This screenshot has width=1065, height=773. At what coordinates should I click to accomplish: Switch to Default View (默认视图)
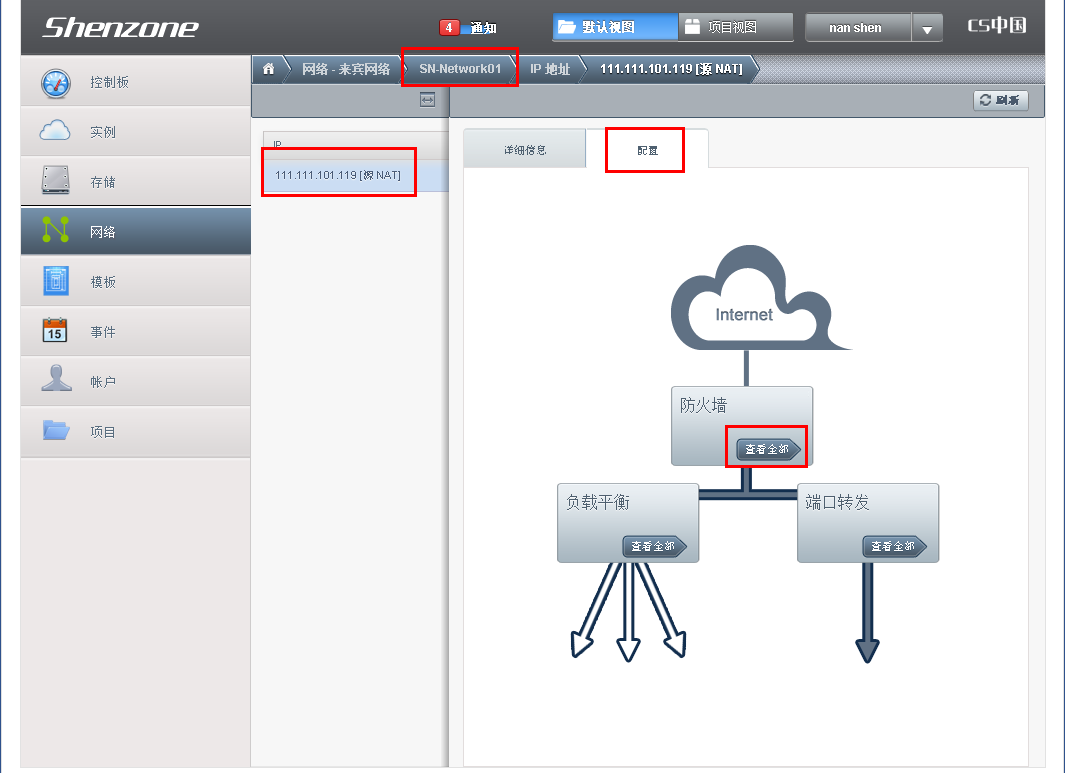(x=614, y=27)
